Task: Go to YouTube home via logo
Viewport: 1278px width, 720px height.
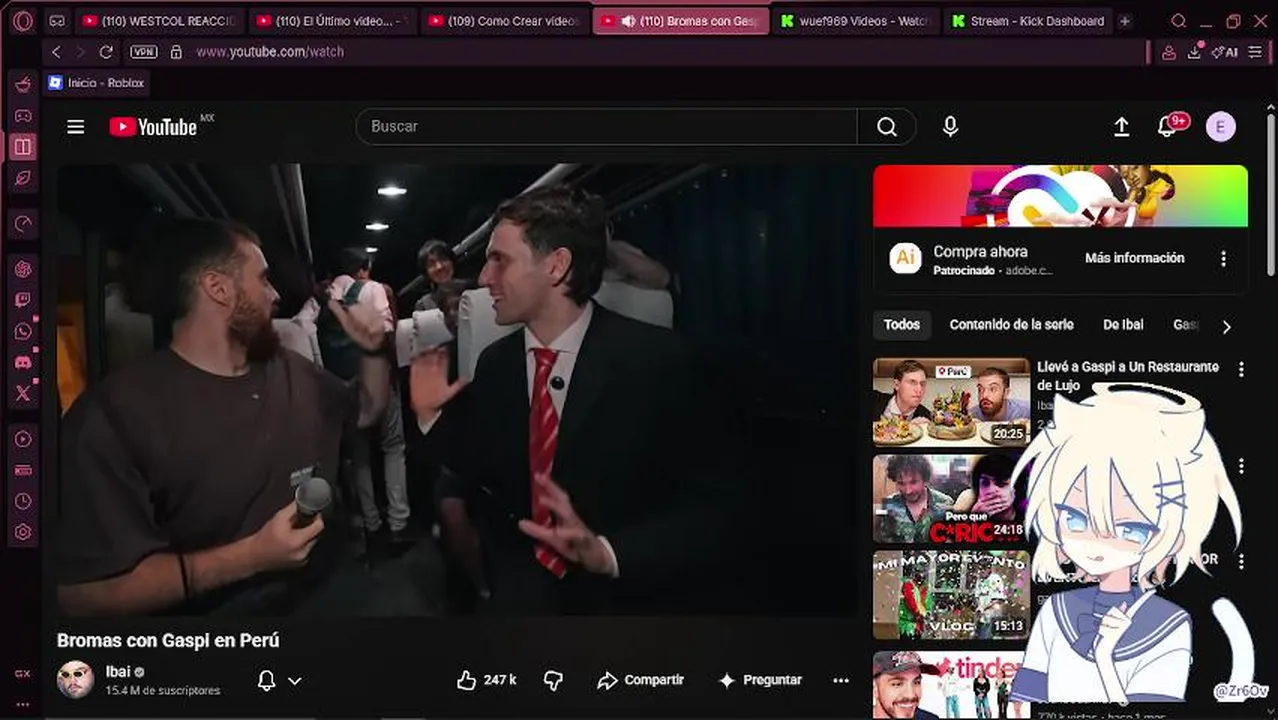Action: pos(154,127)
